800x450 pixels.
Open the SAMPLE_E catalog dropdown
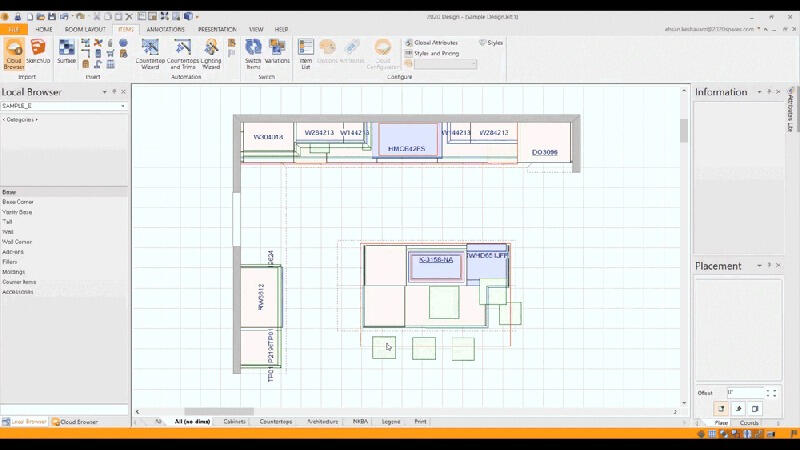pos(123,105)
